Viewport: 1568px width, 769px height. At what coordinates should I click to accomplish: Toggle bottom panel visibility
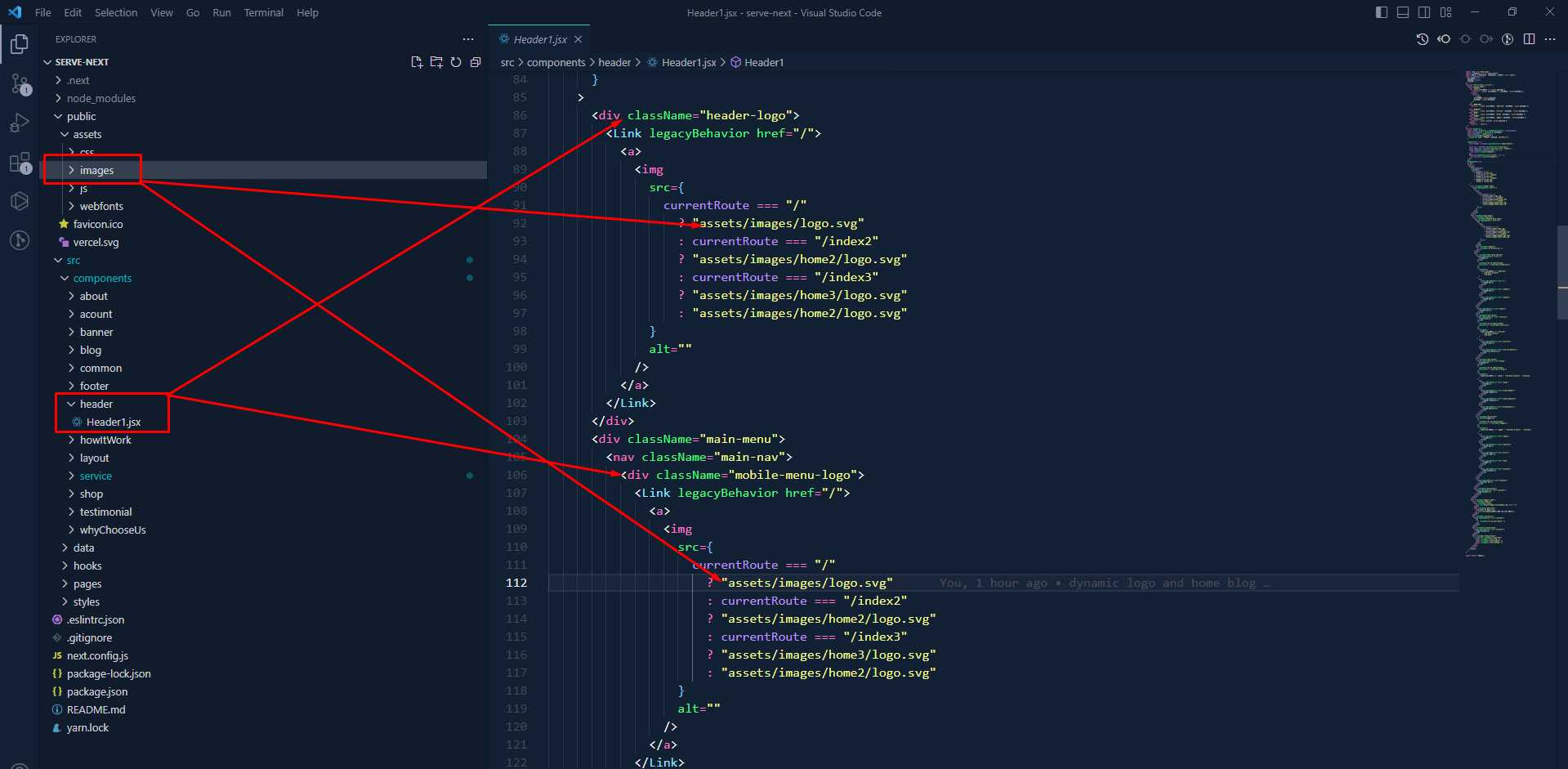pos(1403,12)
